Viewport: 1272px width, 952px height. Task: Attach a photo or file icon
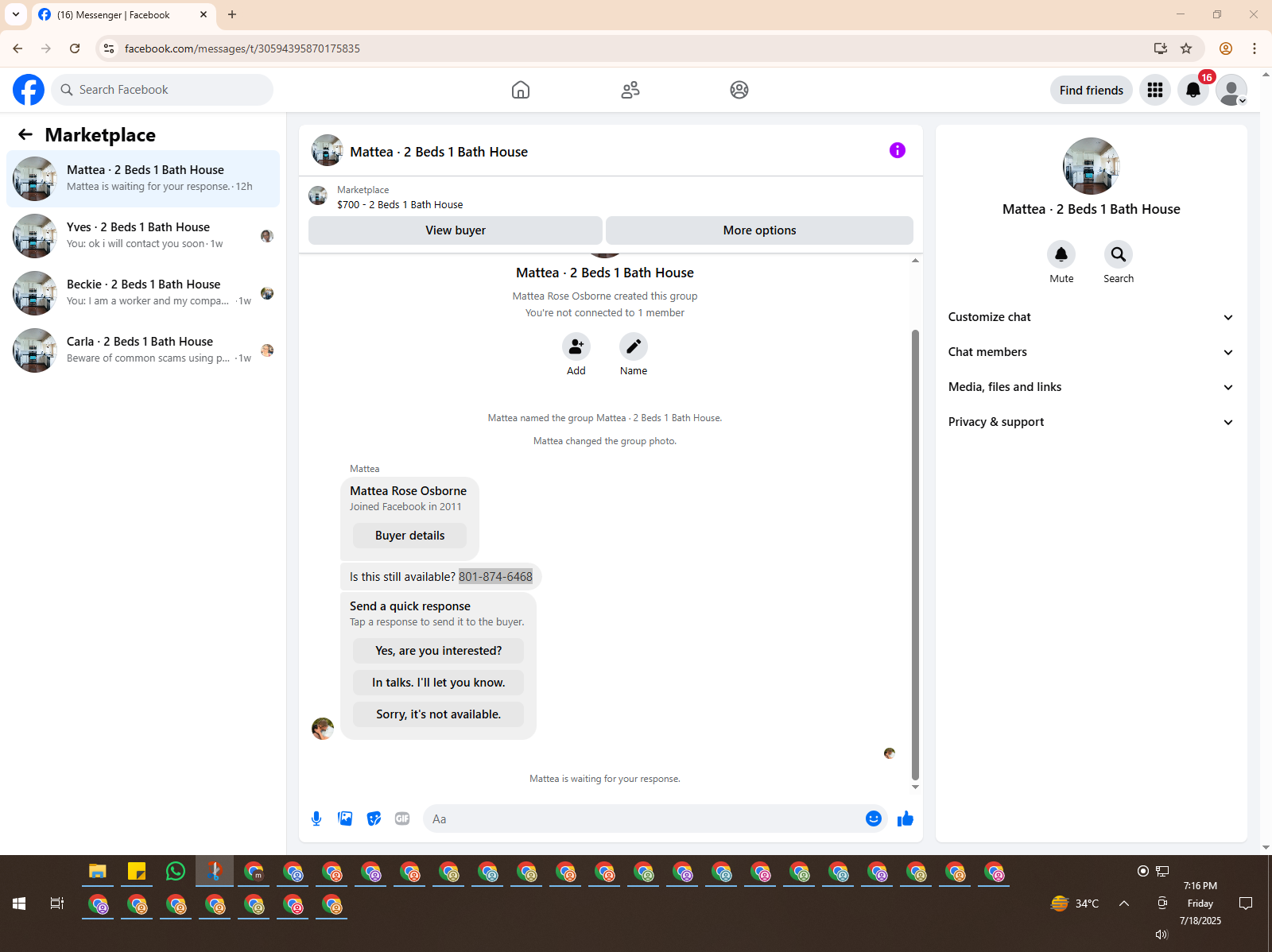[x=345, y=818]
